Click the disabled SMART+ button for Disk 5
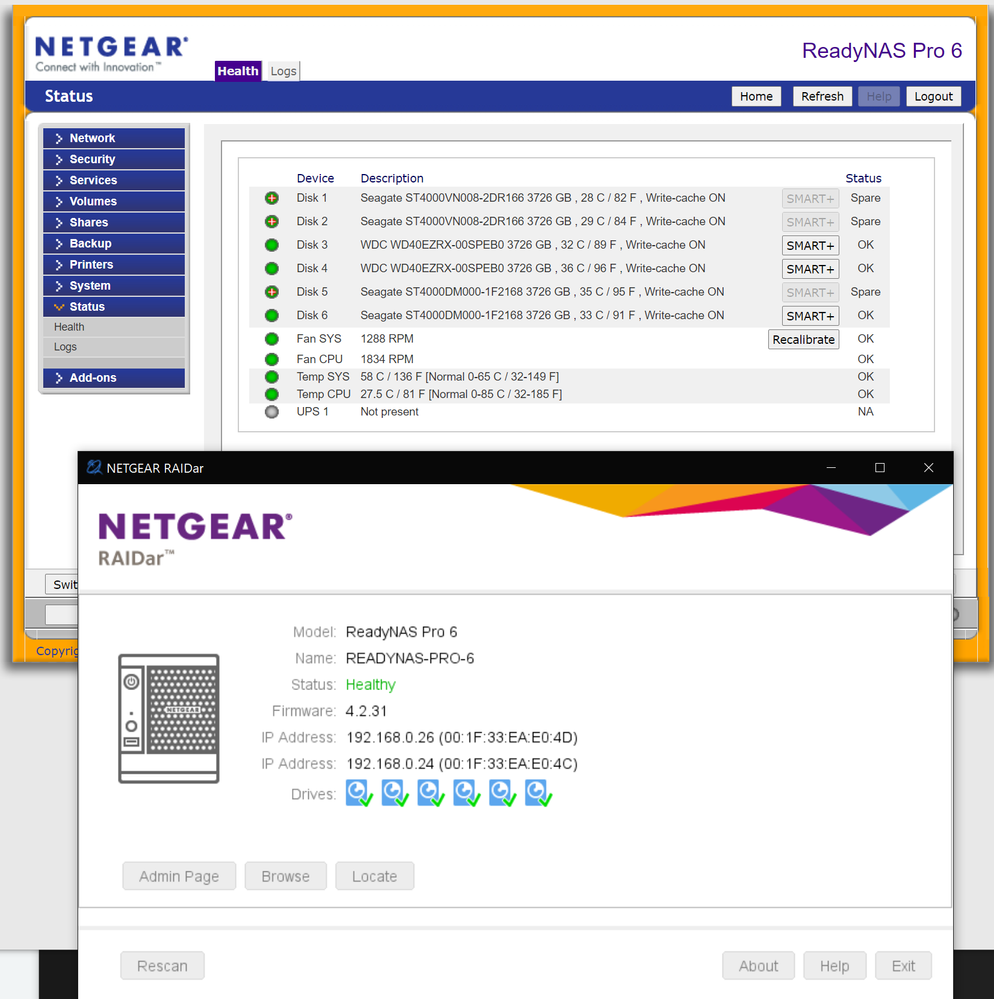 click(x=810, y=292)
